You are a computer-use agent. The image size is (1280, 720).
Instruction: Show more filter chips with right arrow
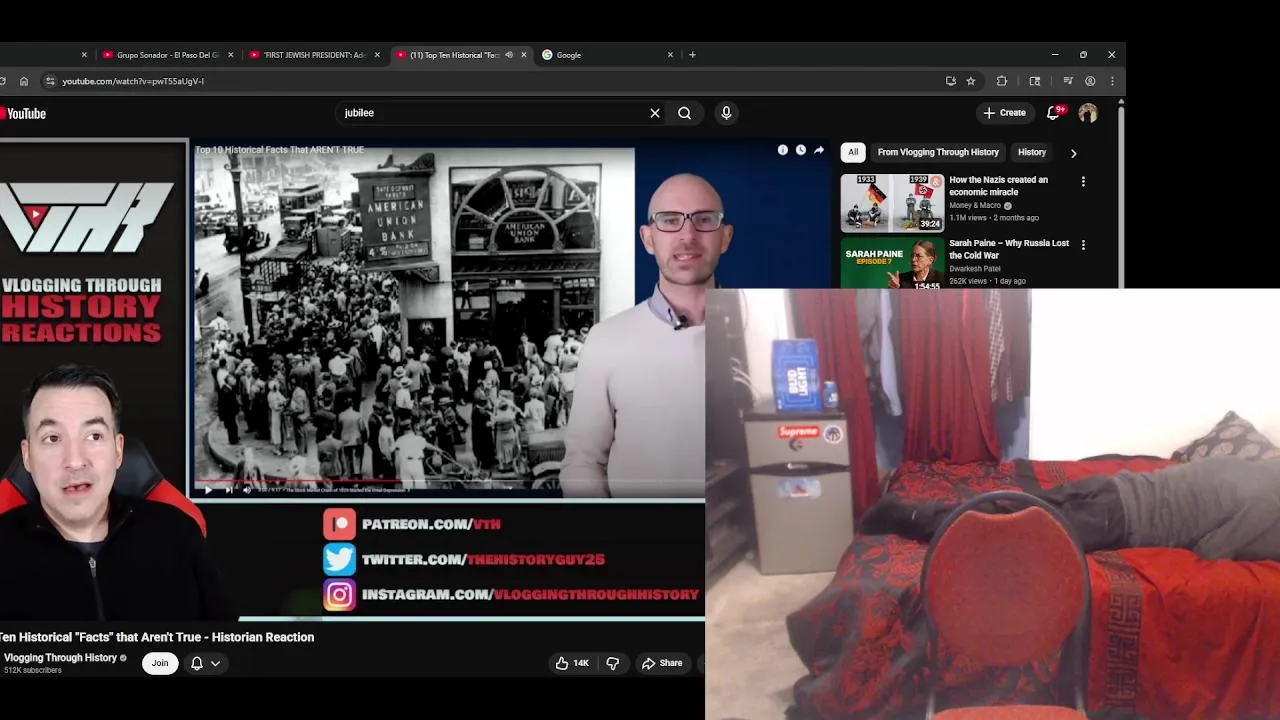1073,153
